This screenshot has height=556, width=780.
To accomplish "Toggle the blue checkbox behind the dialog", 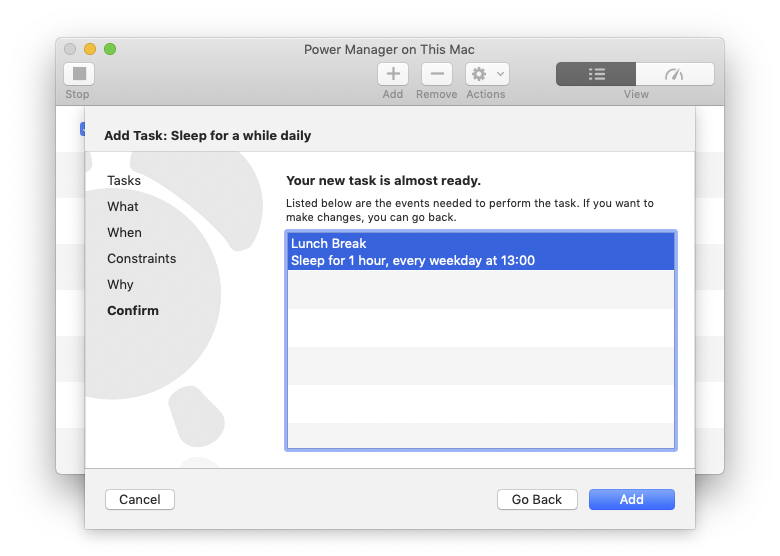I will 82,129.
